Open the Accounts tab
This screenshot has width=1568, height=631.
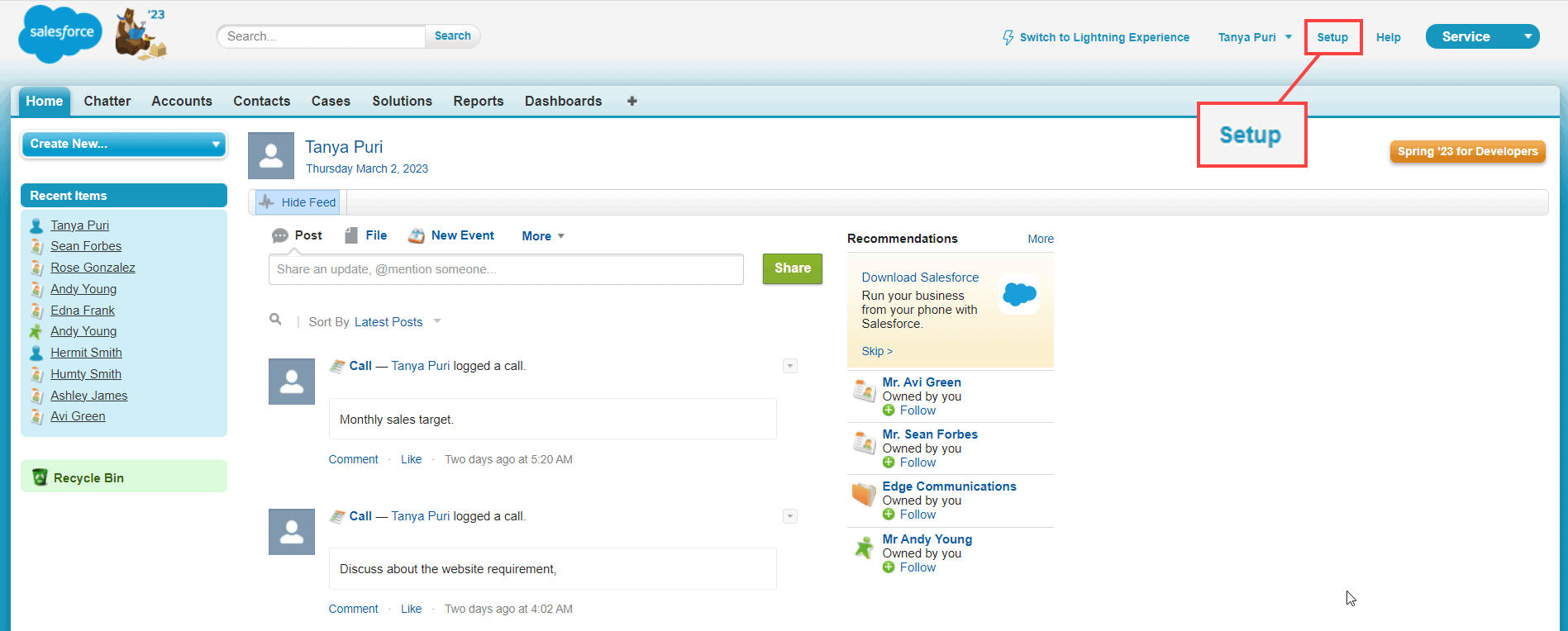[x=182, y=101]
